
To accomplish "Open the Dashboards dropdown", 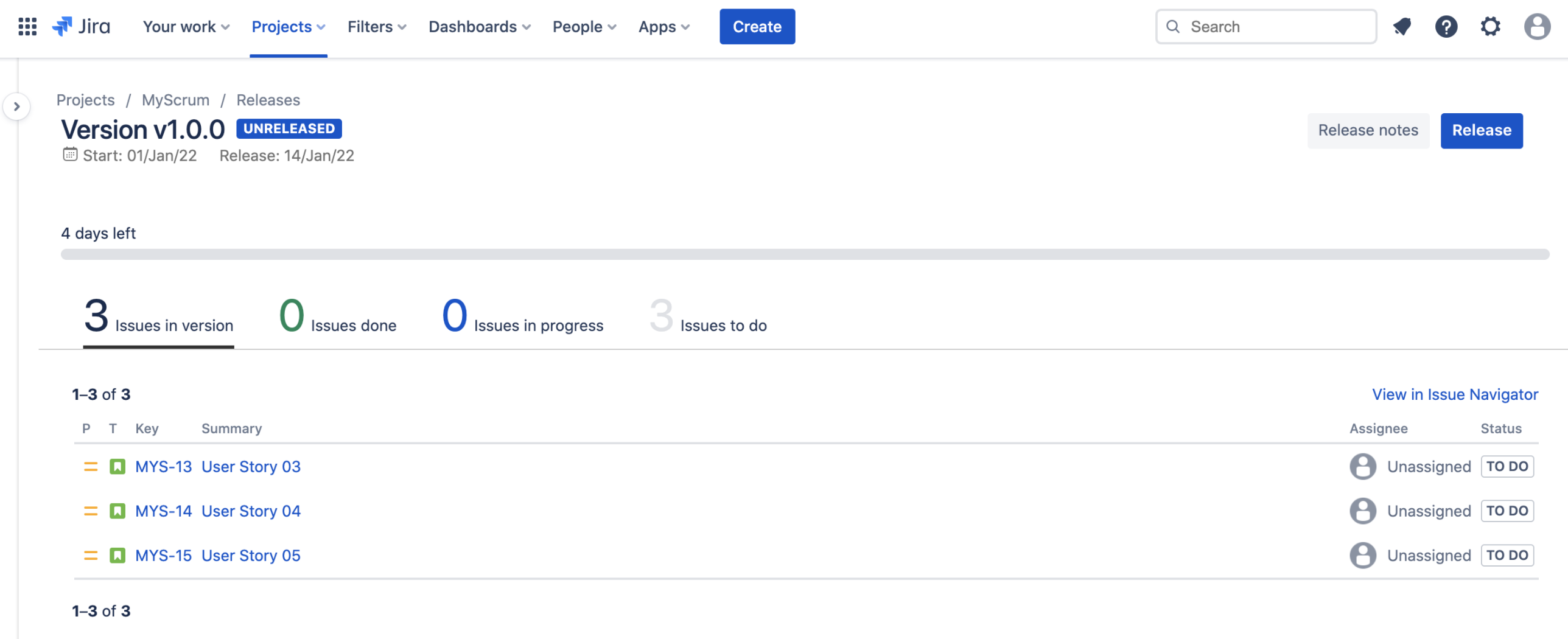I will click(480, 27).
